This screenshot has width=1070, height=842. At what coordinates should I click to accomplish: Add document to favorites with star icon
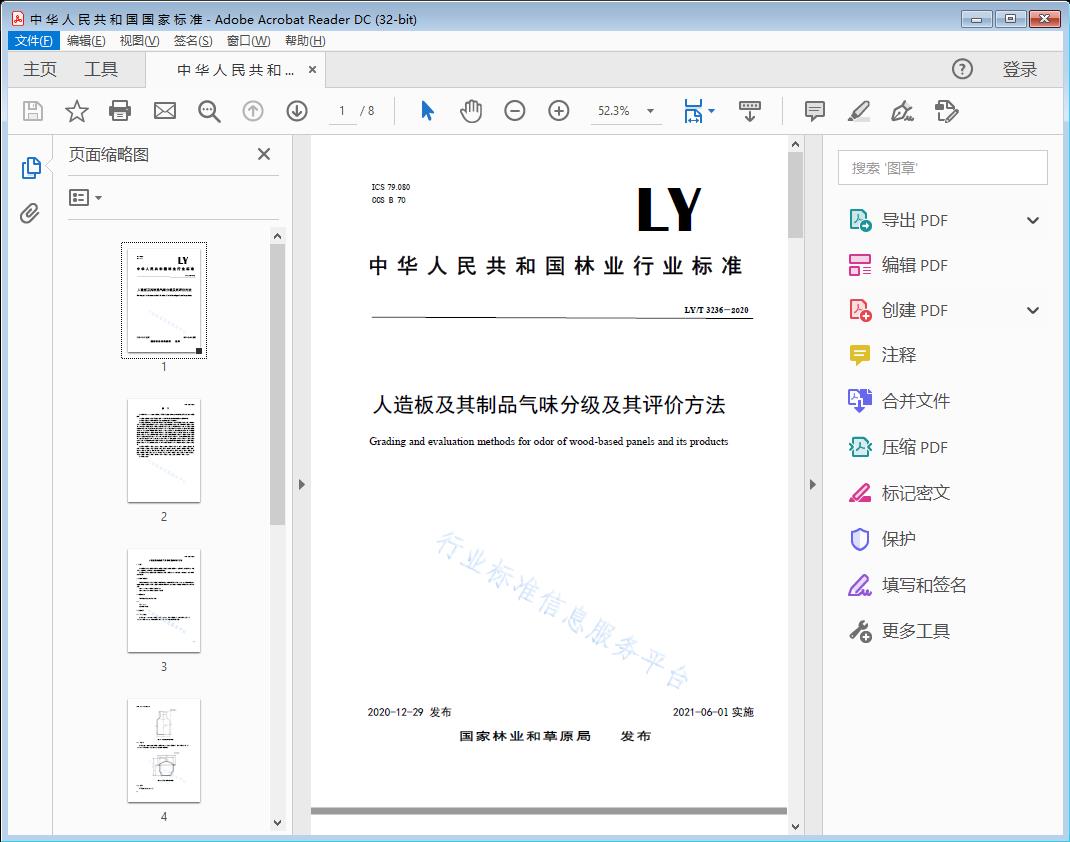click(x=76, y=111)
